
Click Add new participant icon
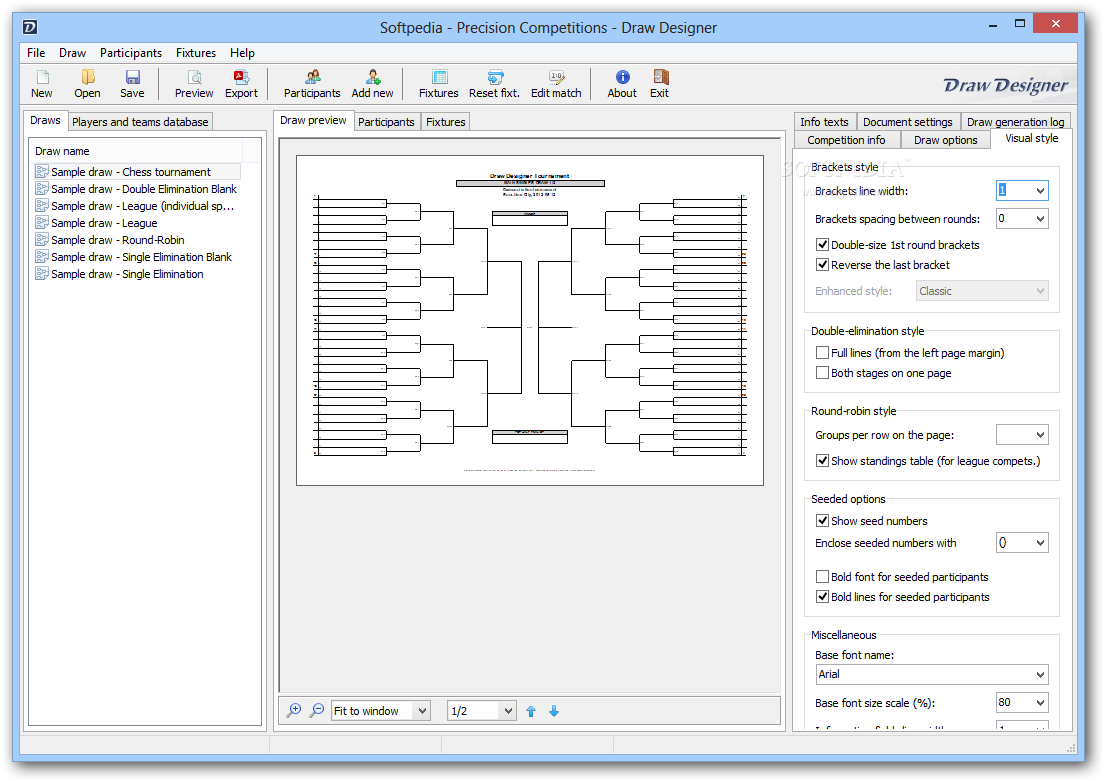[x=372, y=84]
